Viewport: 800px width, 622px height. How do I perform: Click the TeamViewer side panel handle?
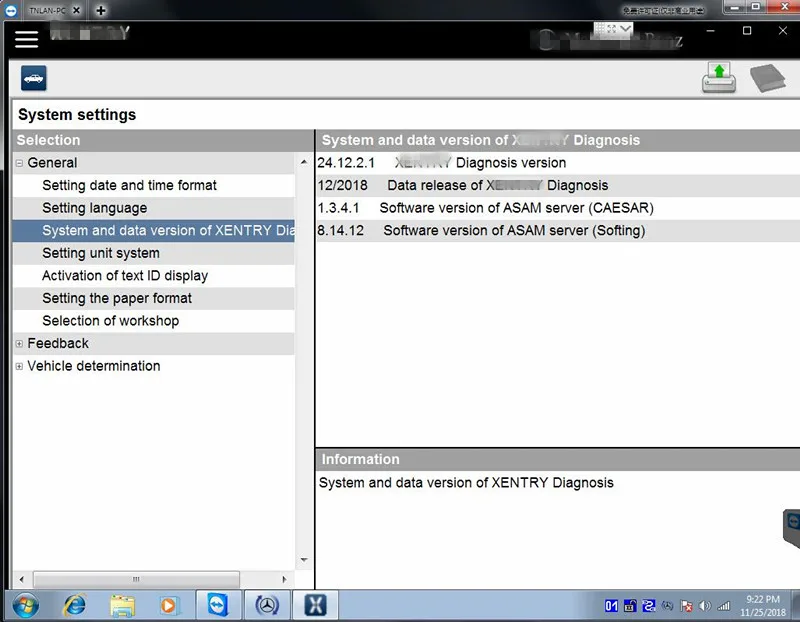click(792, 528)
